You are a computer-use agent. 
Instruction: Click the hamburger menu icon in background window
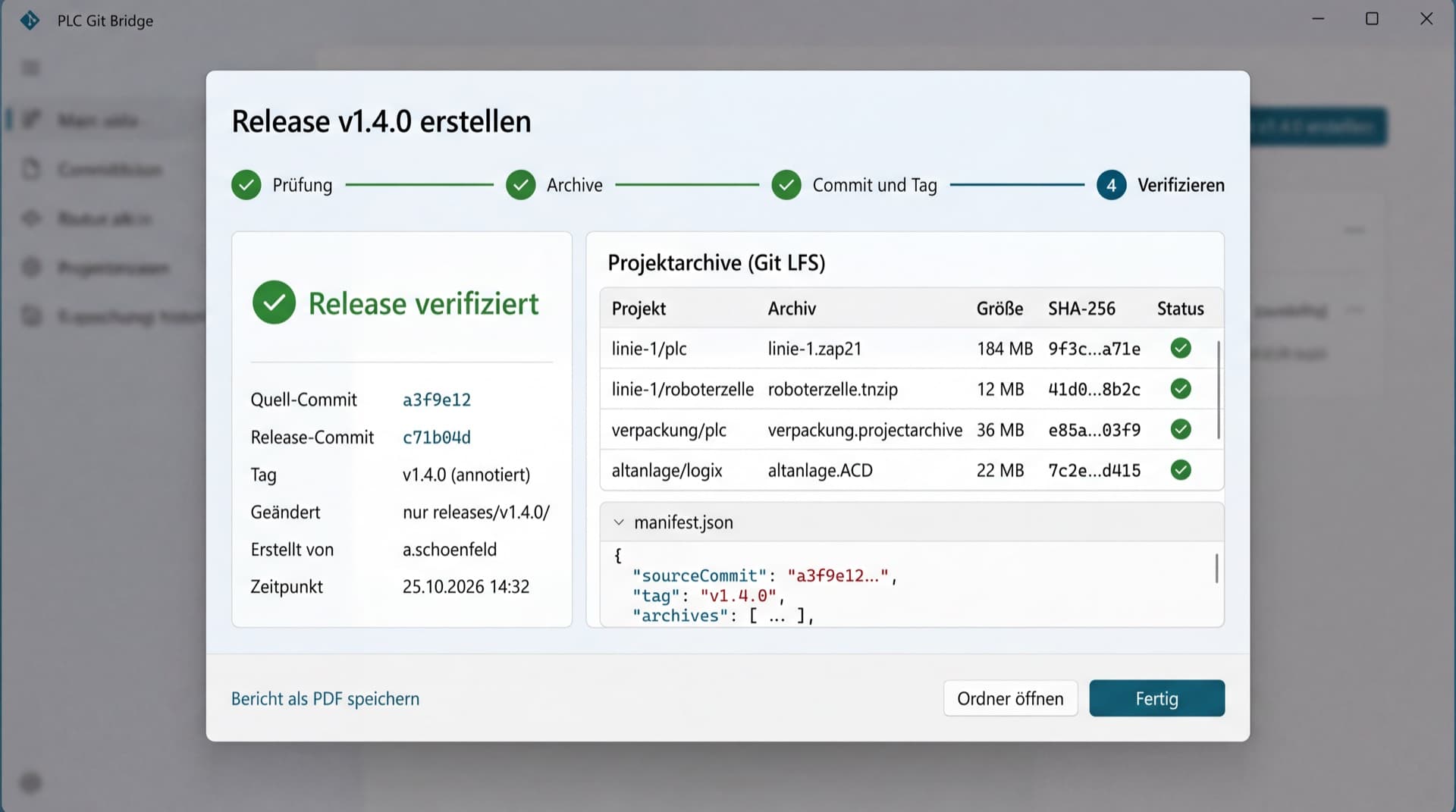[x=30, y=68]
